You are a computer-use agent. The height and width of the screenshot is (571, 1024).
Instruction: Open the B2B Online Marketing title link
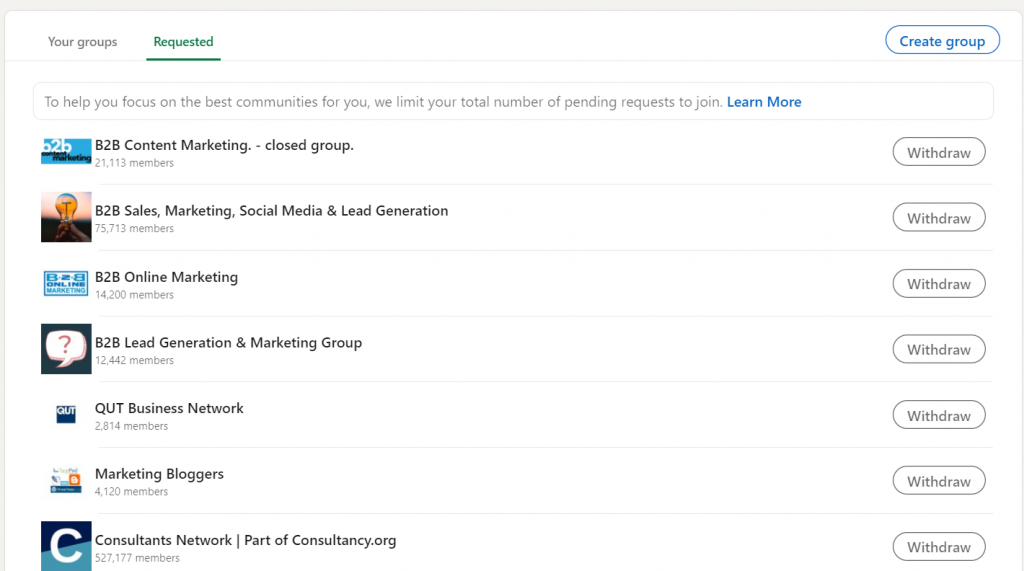[166, 277]
